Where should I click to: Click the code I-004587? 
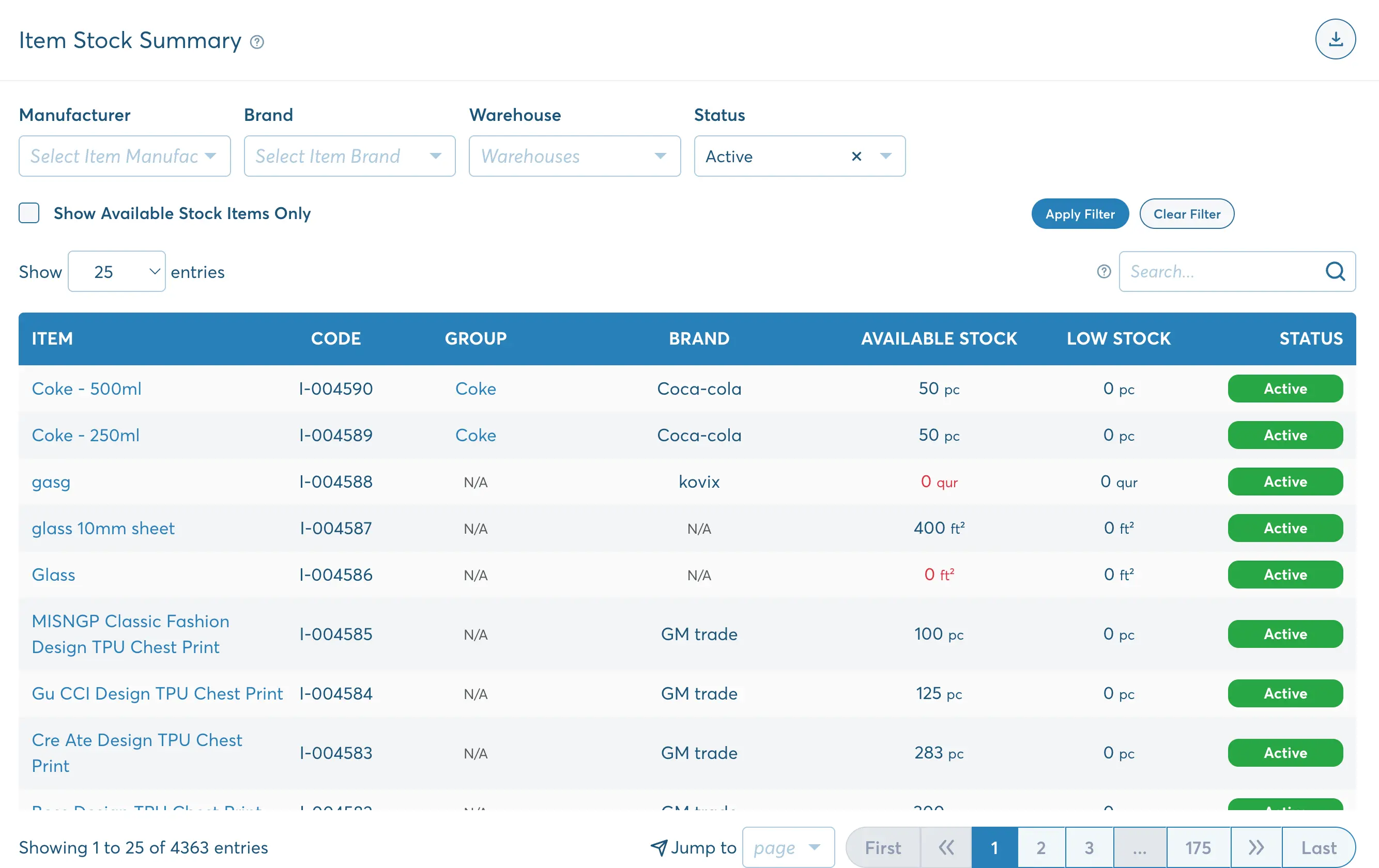pyautogui.click(x=335, y=528)
